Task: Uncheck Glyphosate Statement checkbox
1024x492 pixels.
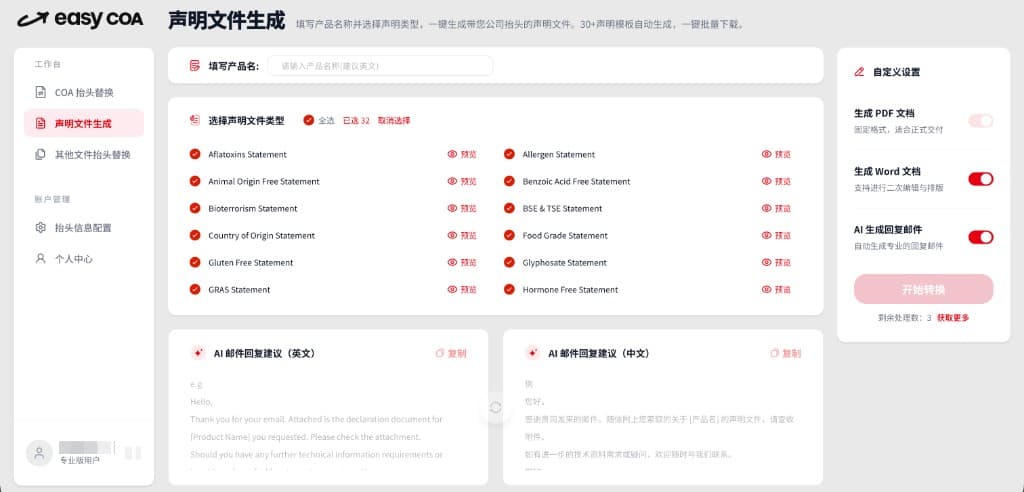Action: point(509,262)
